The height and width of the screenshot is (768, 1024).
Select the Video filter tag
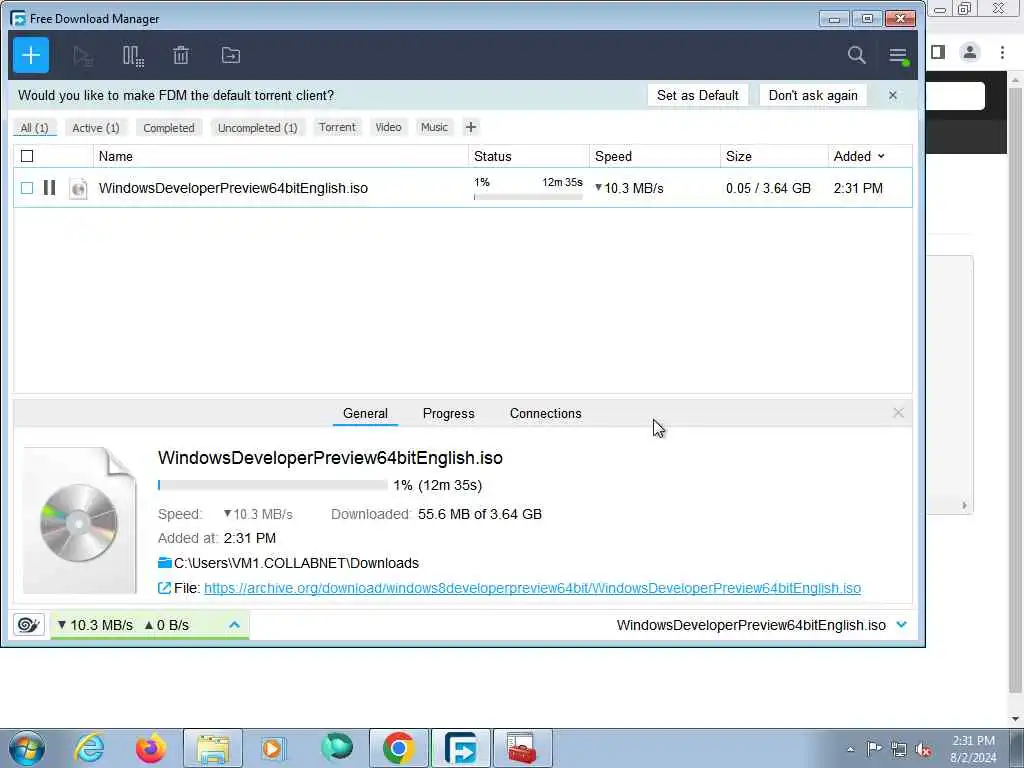point(389,127)
